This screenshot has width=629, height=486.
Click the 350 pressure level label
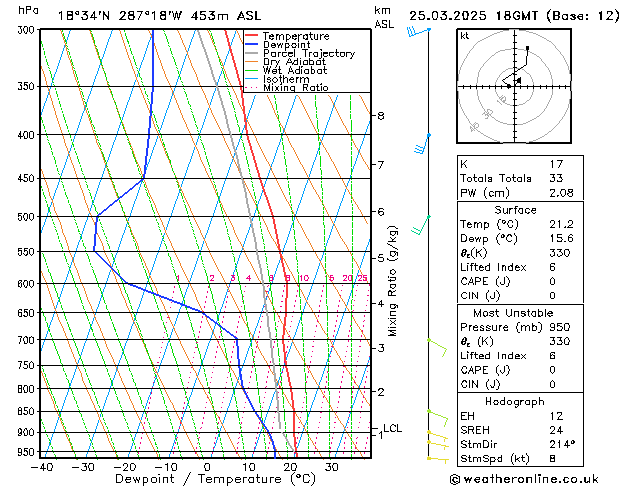pos(28,86)
